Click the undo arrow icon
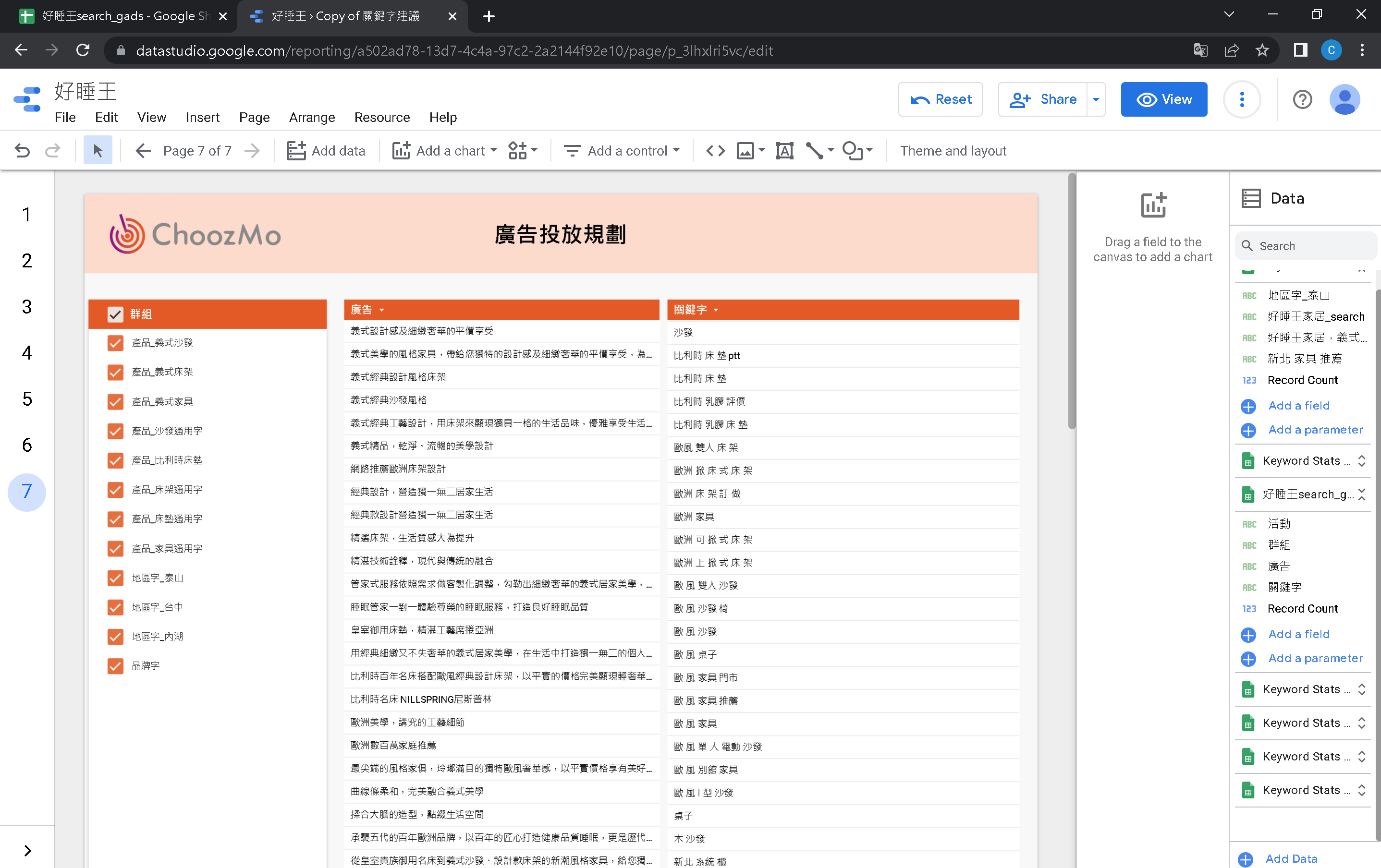The image size is (1381, 868). 23,151
